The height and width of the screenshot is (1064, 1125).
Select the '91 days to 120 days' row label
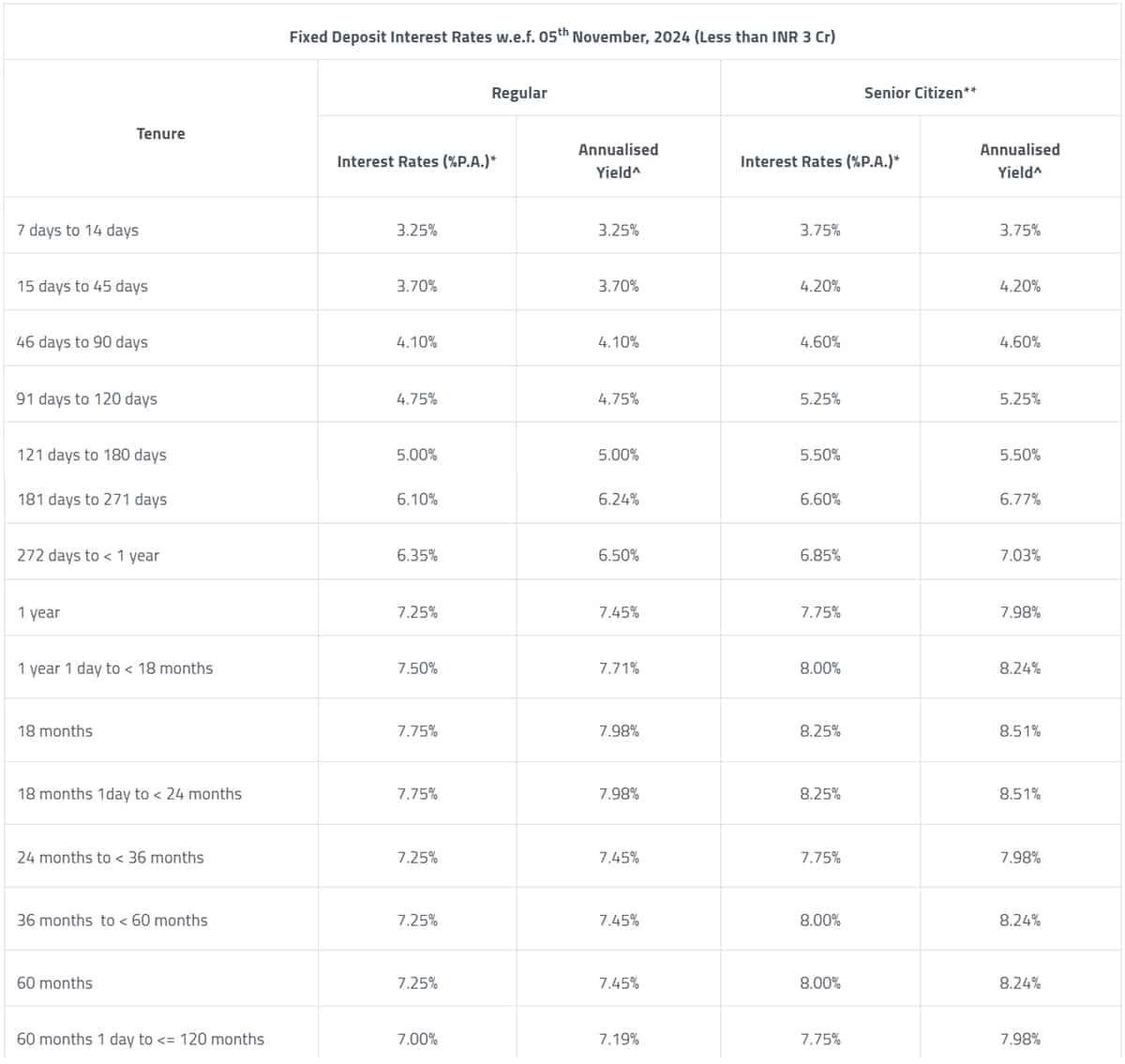87,399
